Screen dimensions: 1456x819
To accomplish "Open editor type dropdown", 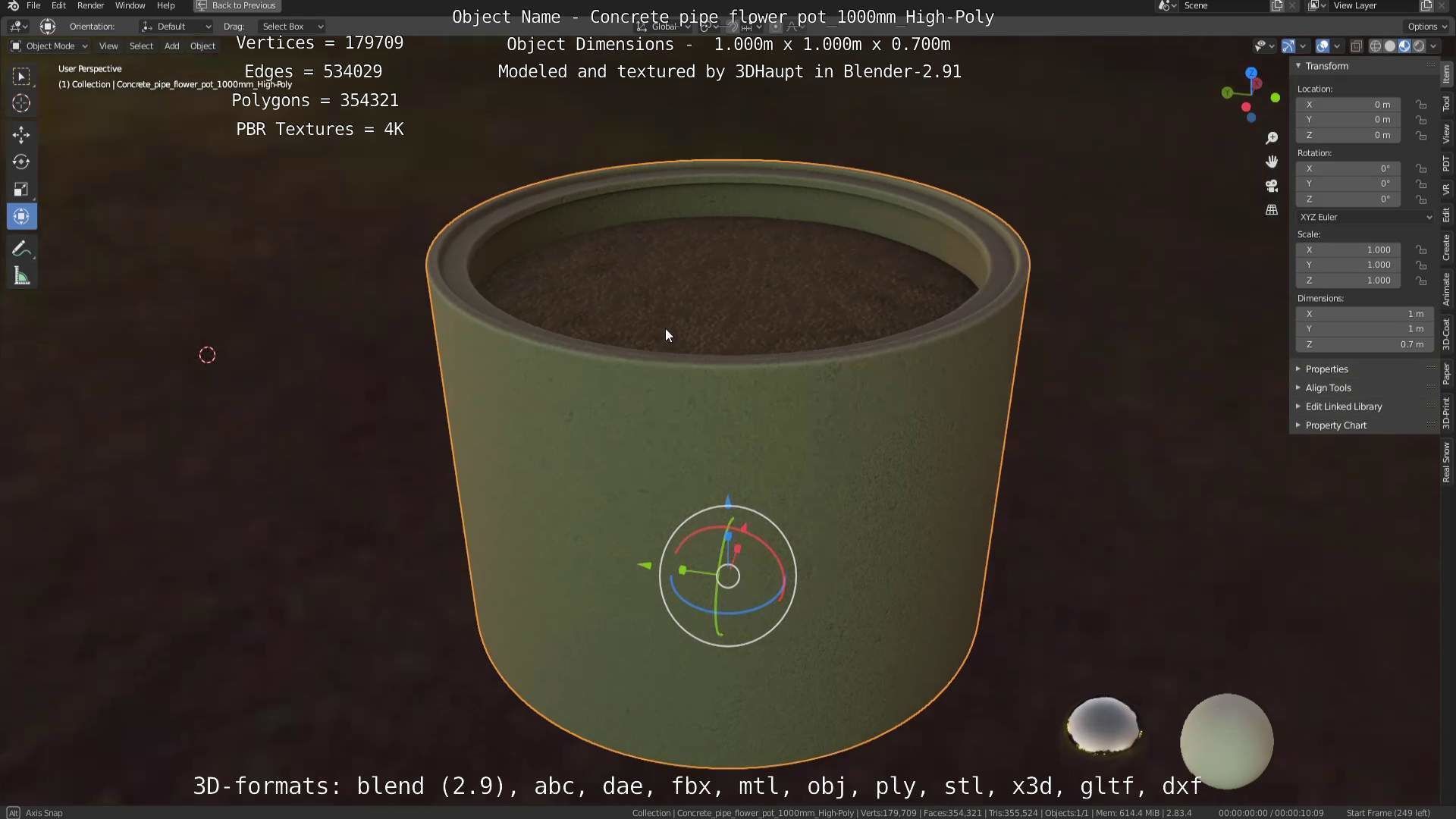I will pyautogui.click(x=18, y=27).
